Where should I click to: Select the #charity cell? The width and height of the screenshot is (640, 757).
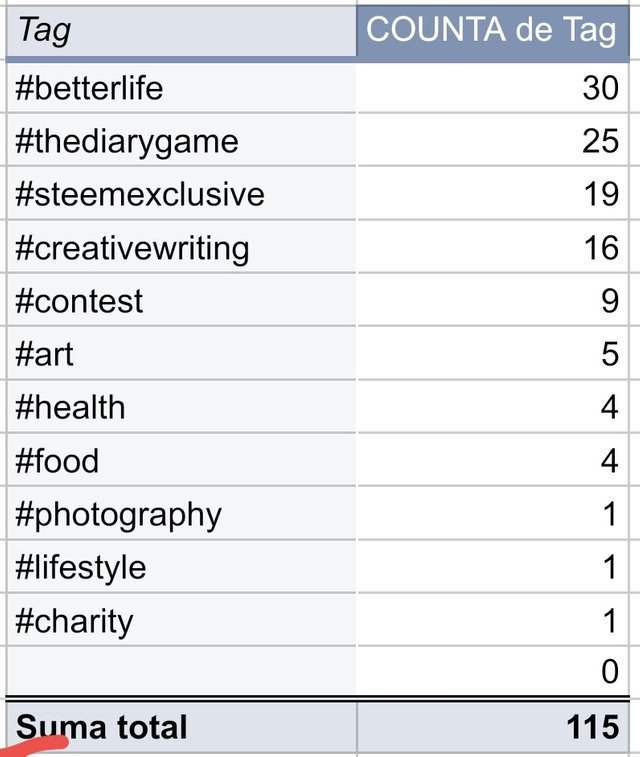pyautogui.click(x=181, y=620)
